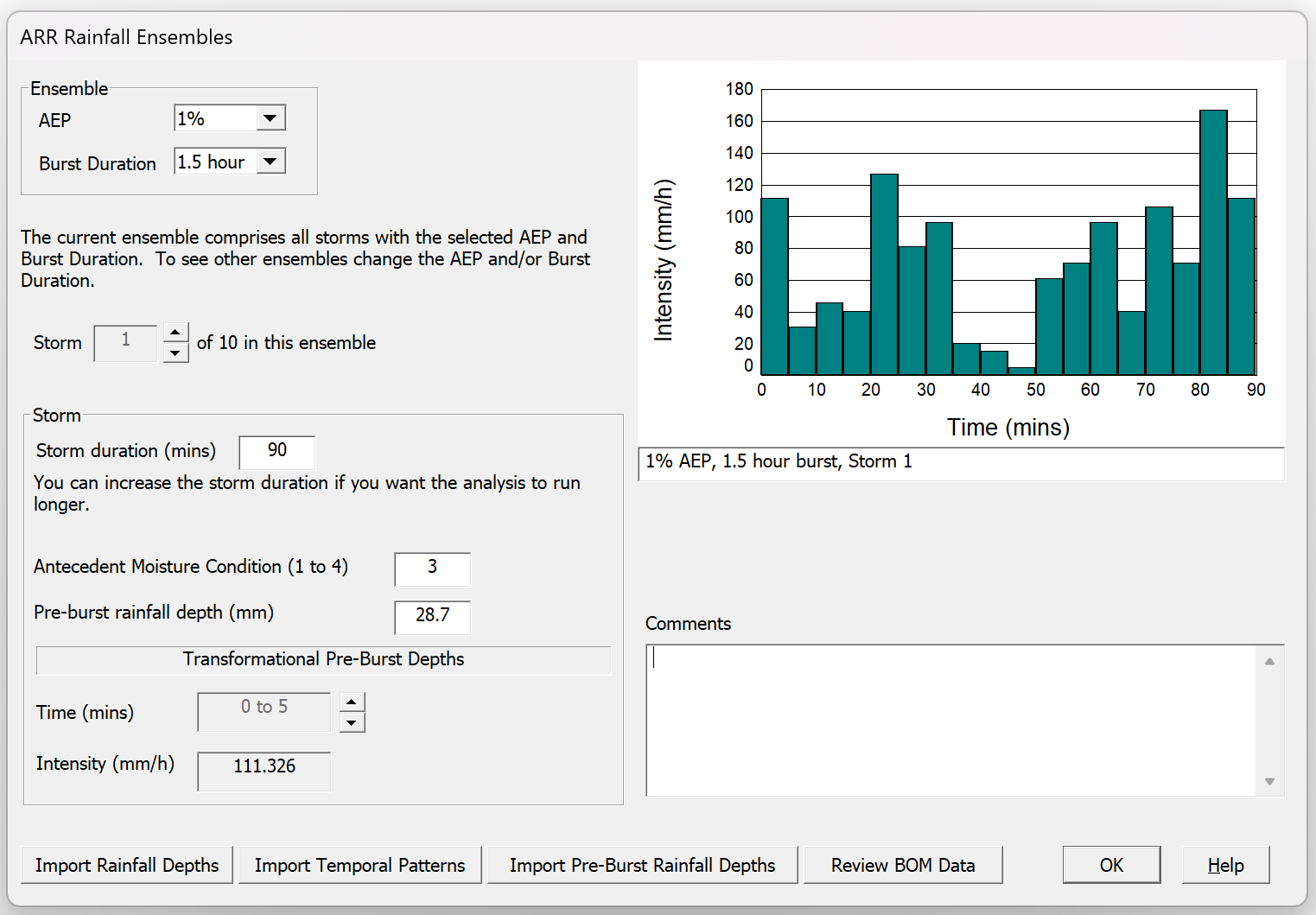This screenshot has width=1316, height=915.
Task: Click the Storm duration (mins) field
Action: 277,451
